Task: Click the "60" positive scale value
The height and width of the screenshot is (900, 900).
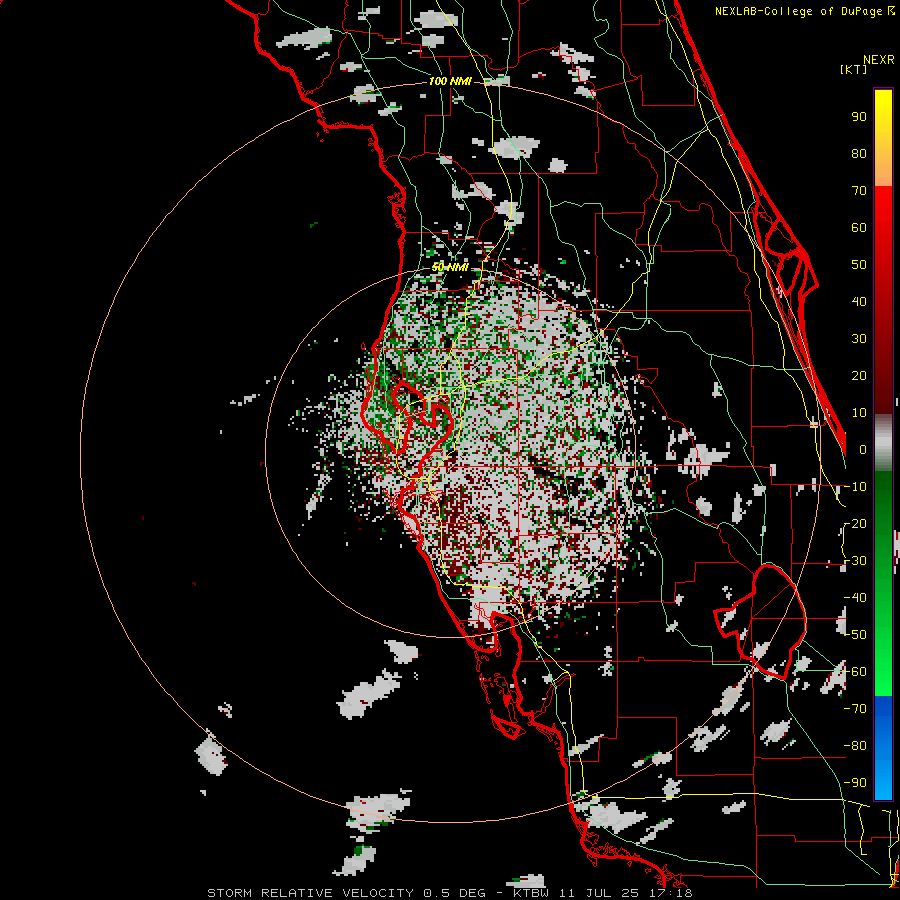Action: (x=859, y=228)
